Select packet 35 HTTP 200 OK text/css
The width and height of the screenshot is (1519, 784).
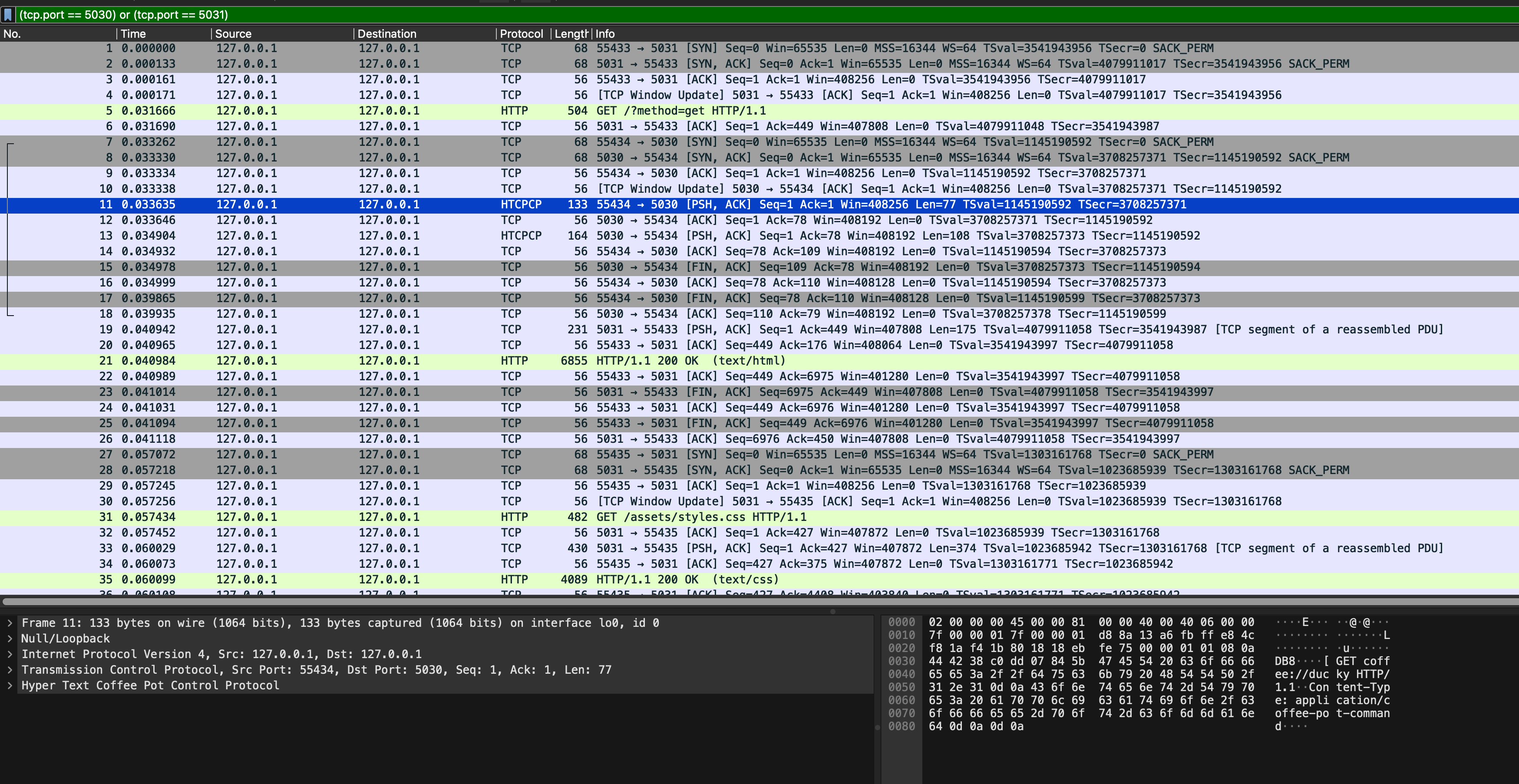coord(687,580)
